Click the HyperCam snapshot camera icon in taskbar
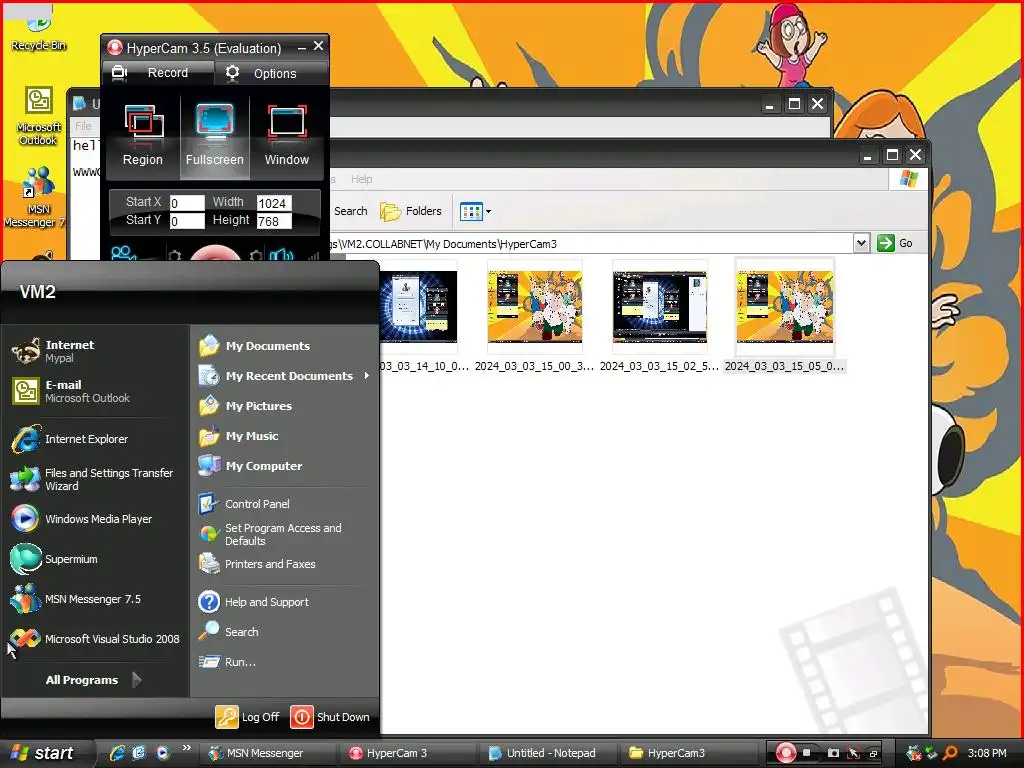The width and height of the screenshot is (1024, 768). click(833, 753)
